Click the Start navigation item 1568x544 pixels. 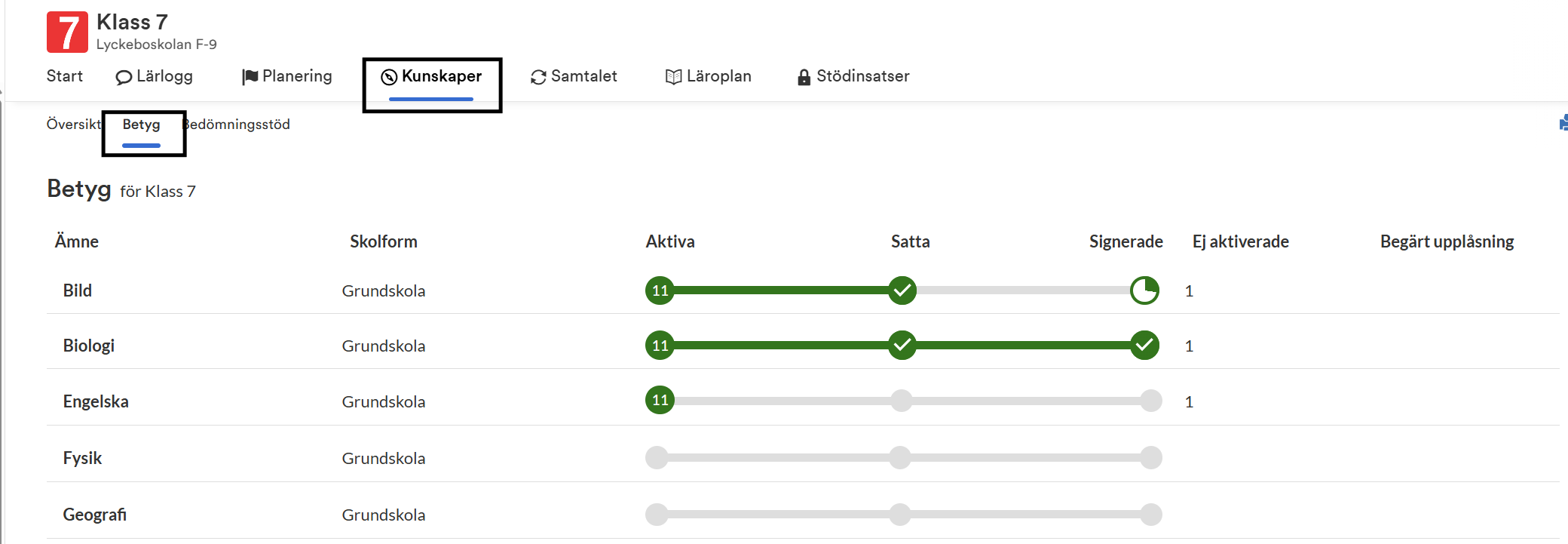point(65,76)
